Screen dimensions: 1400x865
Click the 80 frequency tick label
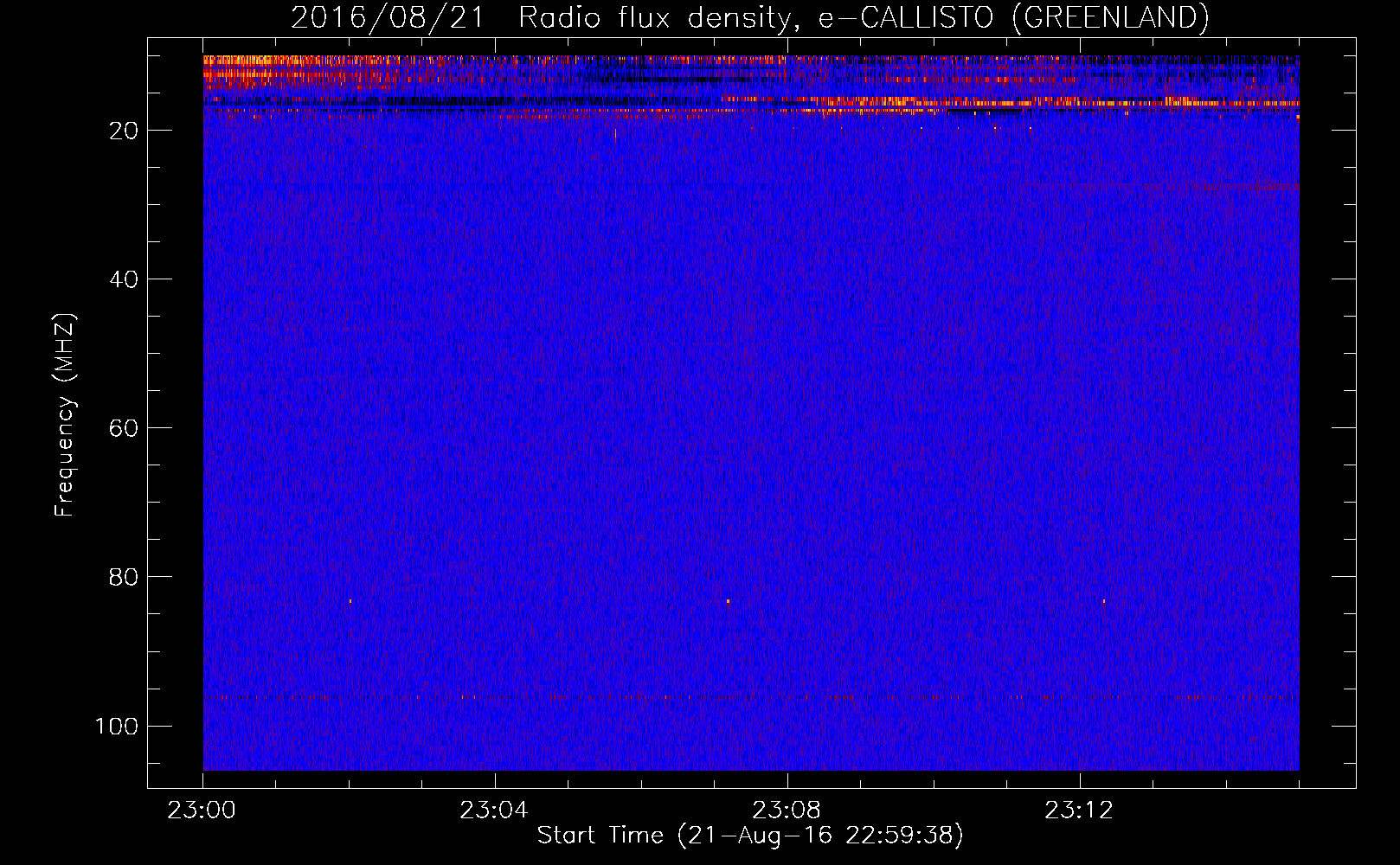[x=124, y=577]
